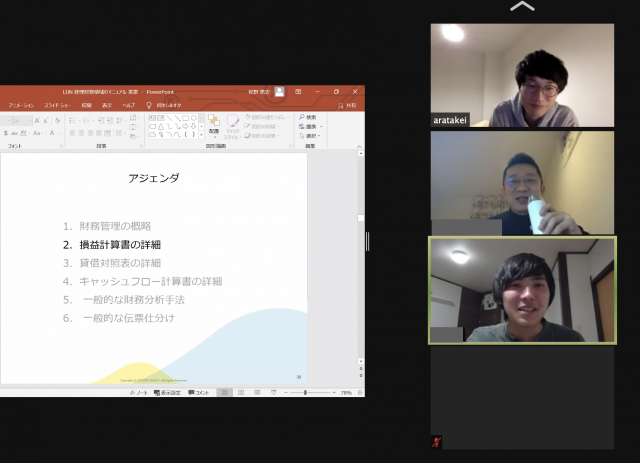The image size is (640, 463).
Task: Toggle numbered list icon
Action: pyautogui.click(x=88, y=120)
